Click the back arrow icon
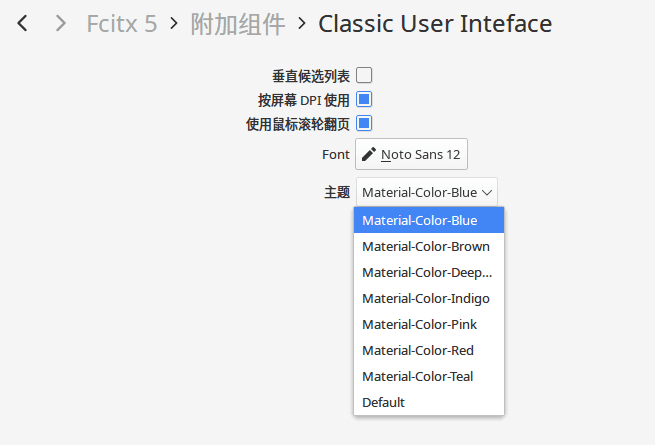655x445 pixels. click(23, 23)
